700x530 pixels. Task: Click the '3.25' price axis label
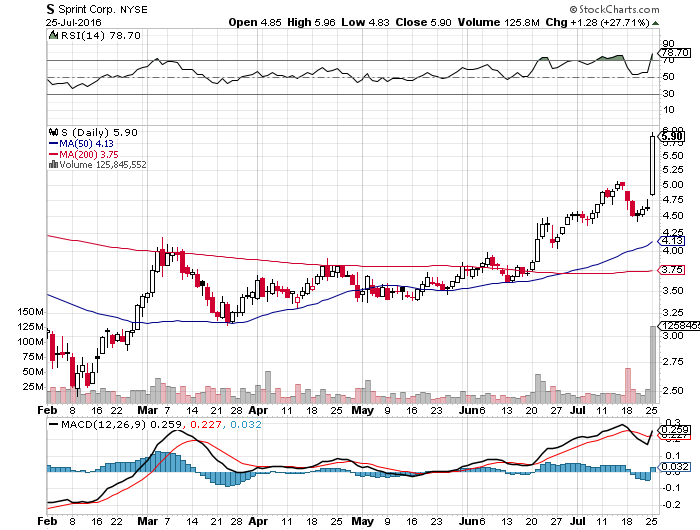pos(673,313)
